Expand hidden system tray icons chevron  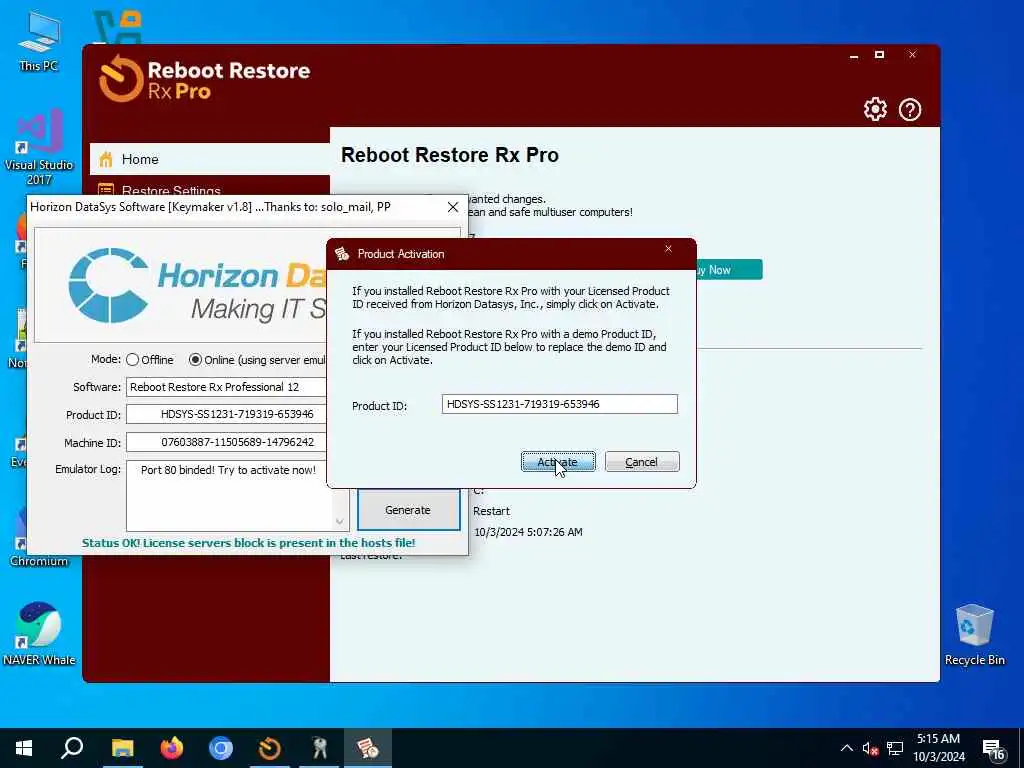[x=846, y=748]
